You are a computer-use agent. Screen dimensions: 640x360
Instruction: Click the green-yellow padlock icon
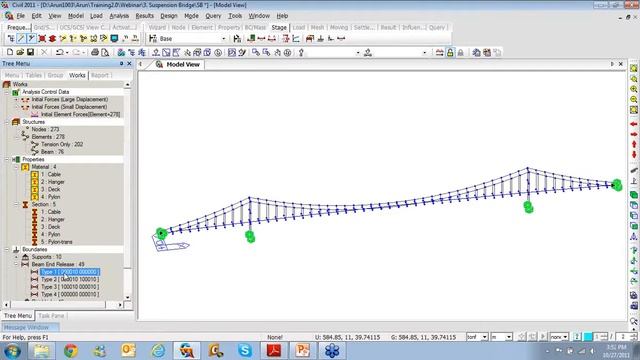(x=450, y=53)
